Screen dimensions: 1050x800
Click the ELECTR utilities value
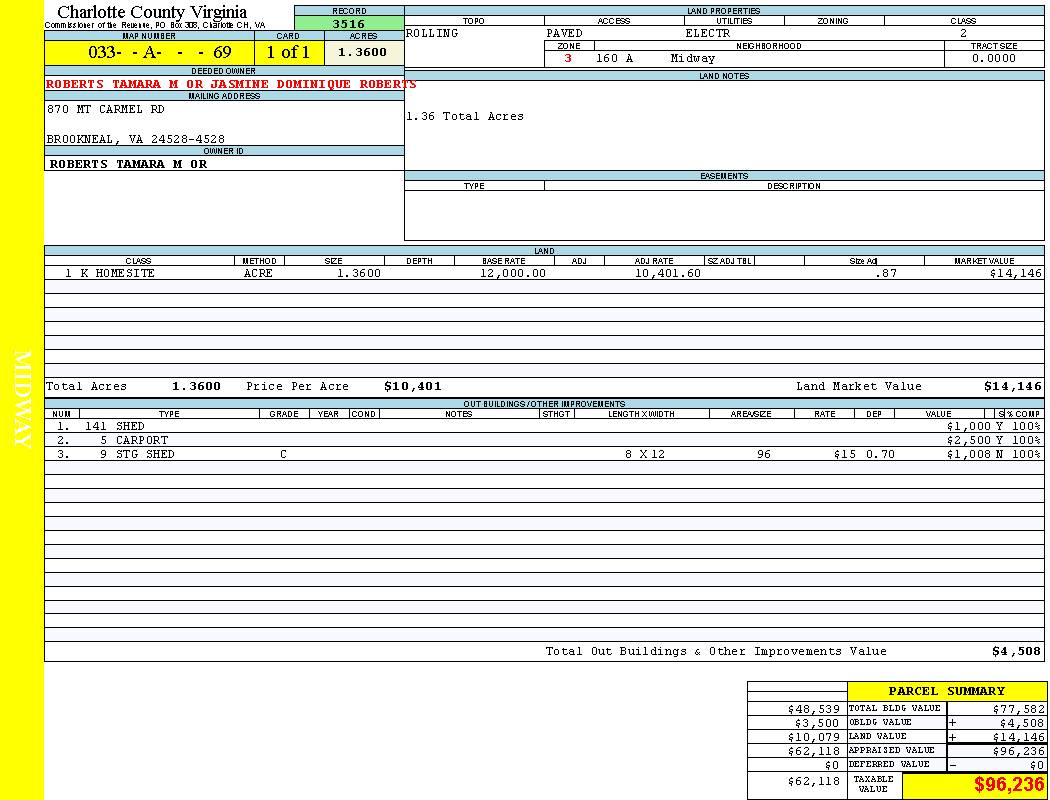pos(708,33)
